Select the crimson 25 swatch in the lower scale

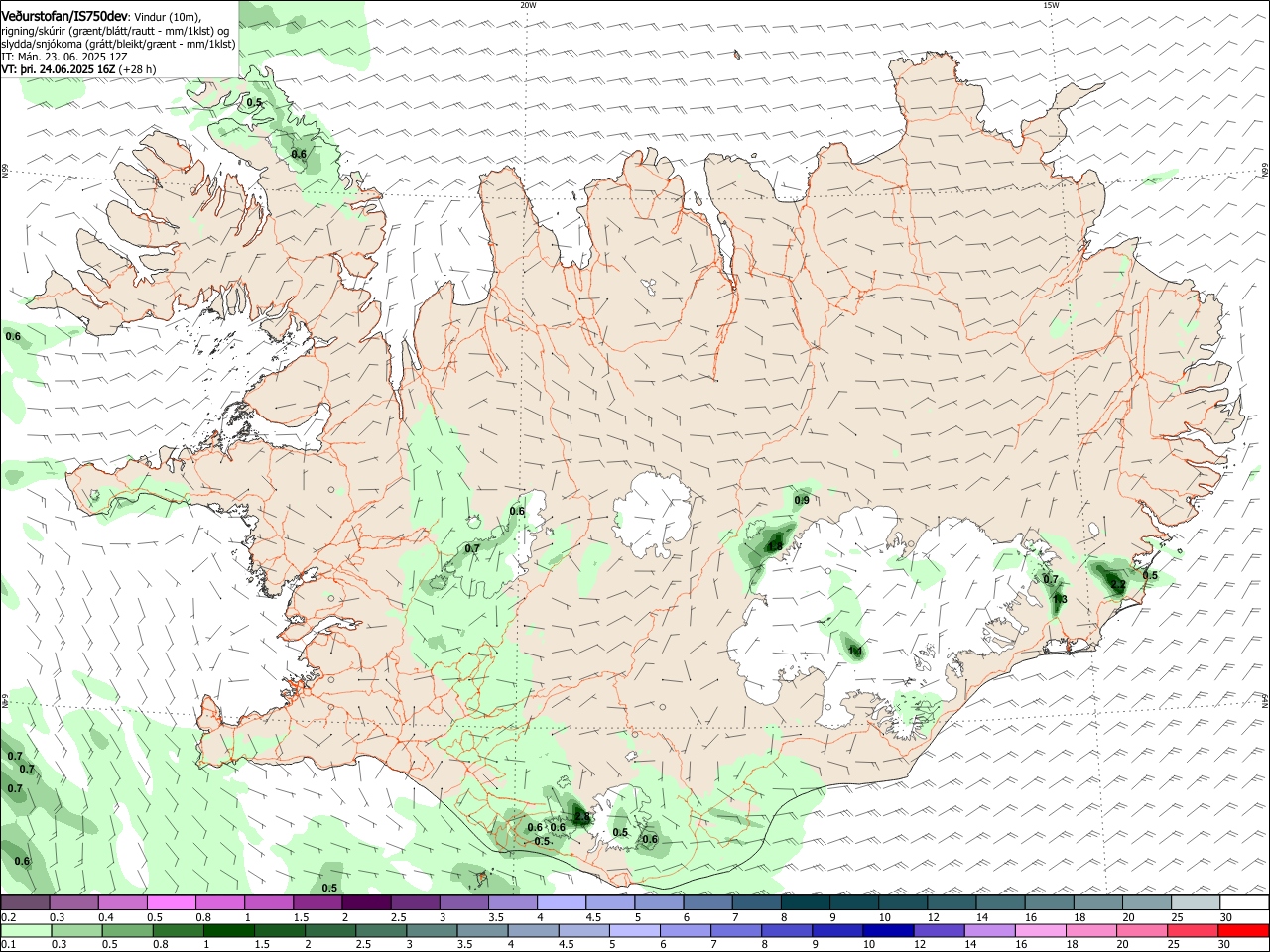[1193, 930]
